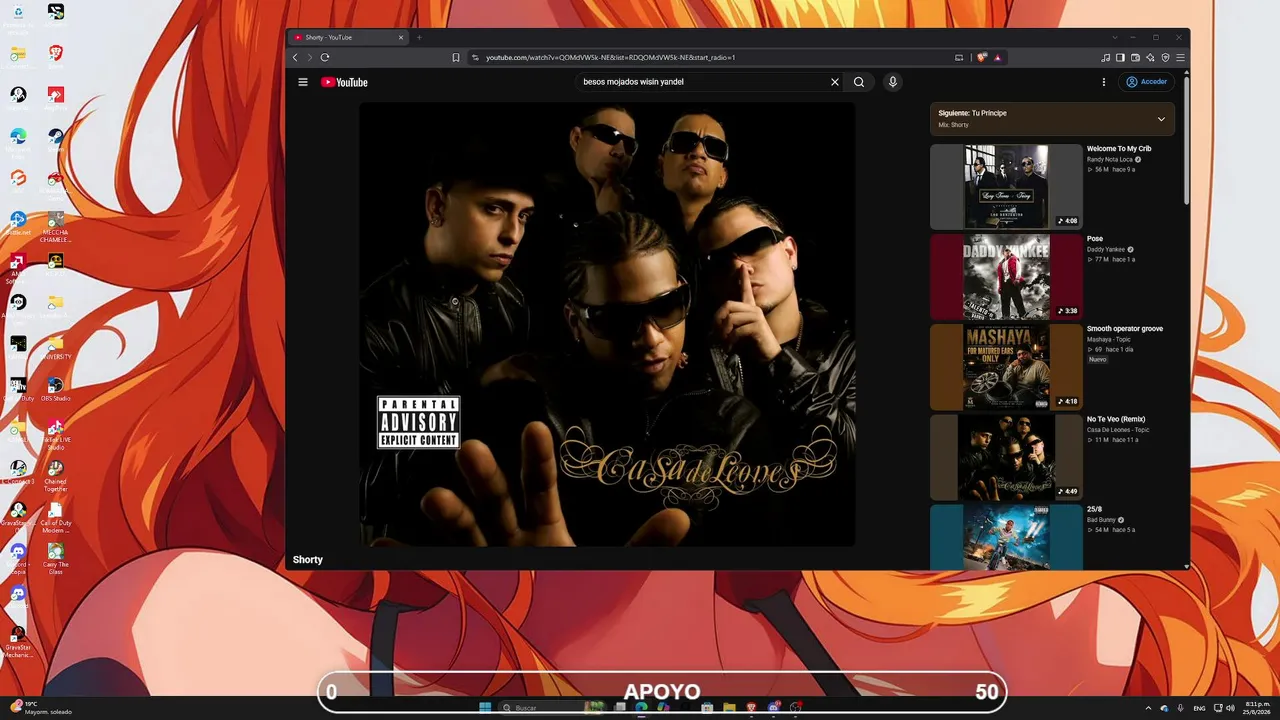Click the YouTube page vertical scrollbar
This screenshot has height=720, width=1280.
point(1187,140)
